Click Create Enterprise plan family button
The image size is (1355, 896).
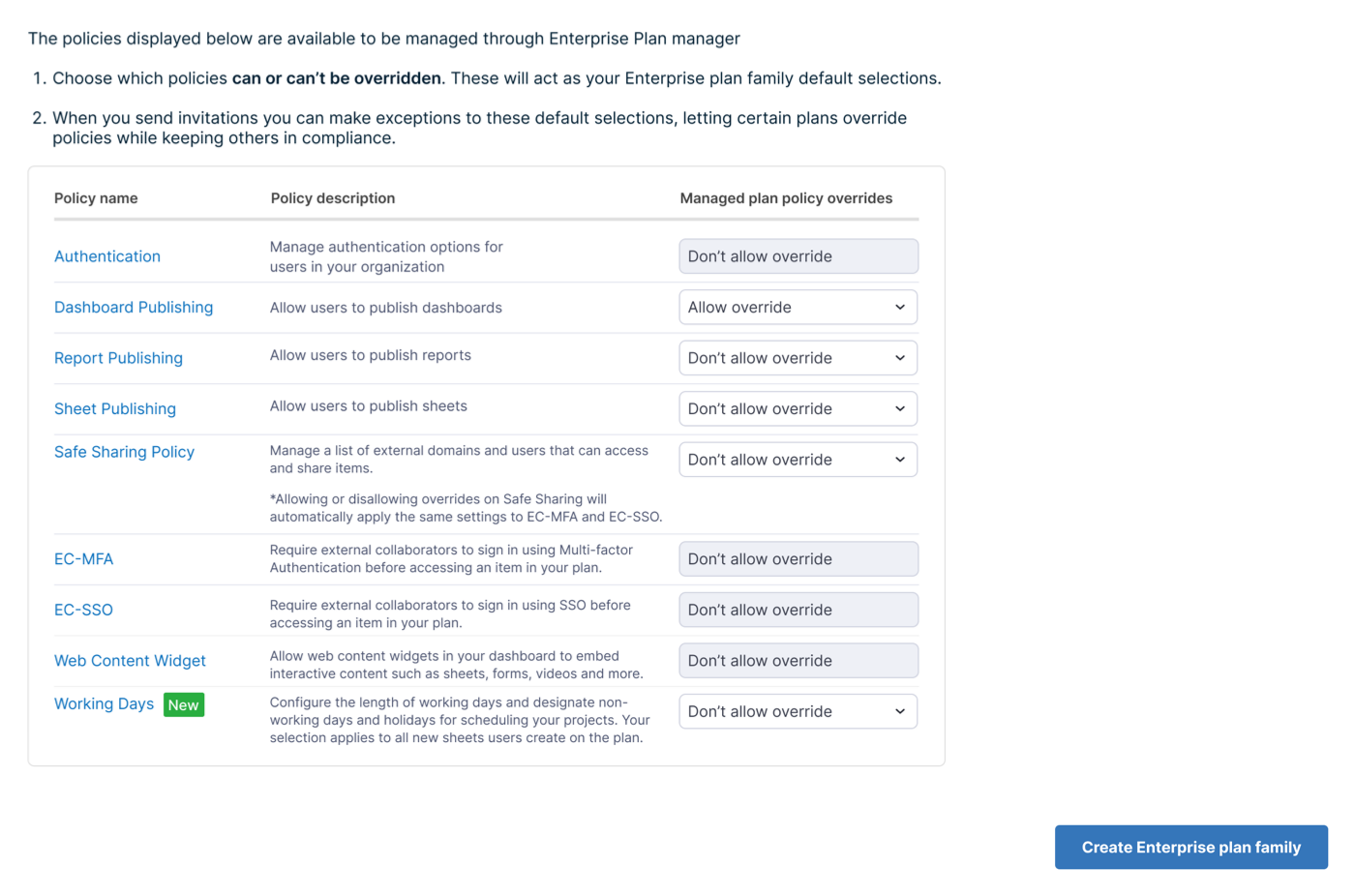1190,847
